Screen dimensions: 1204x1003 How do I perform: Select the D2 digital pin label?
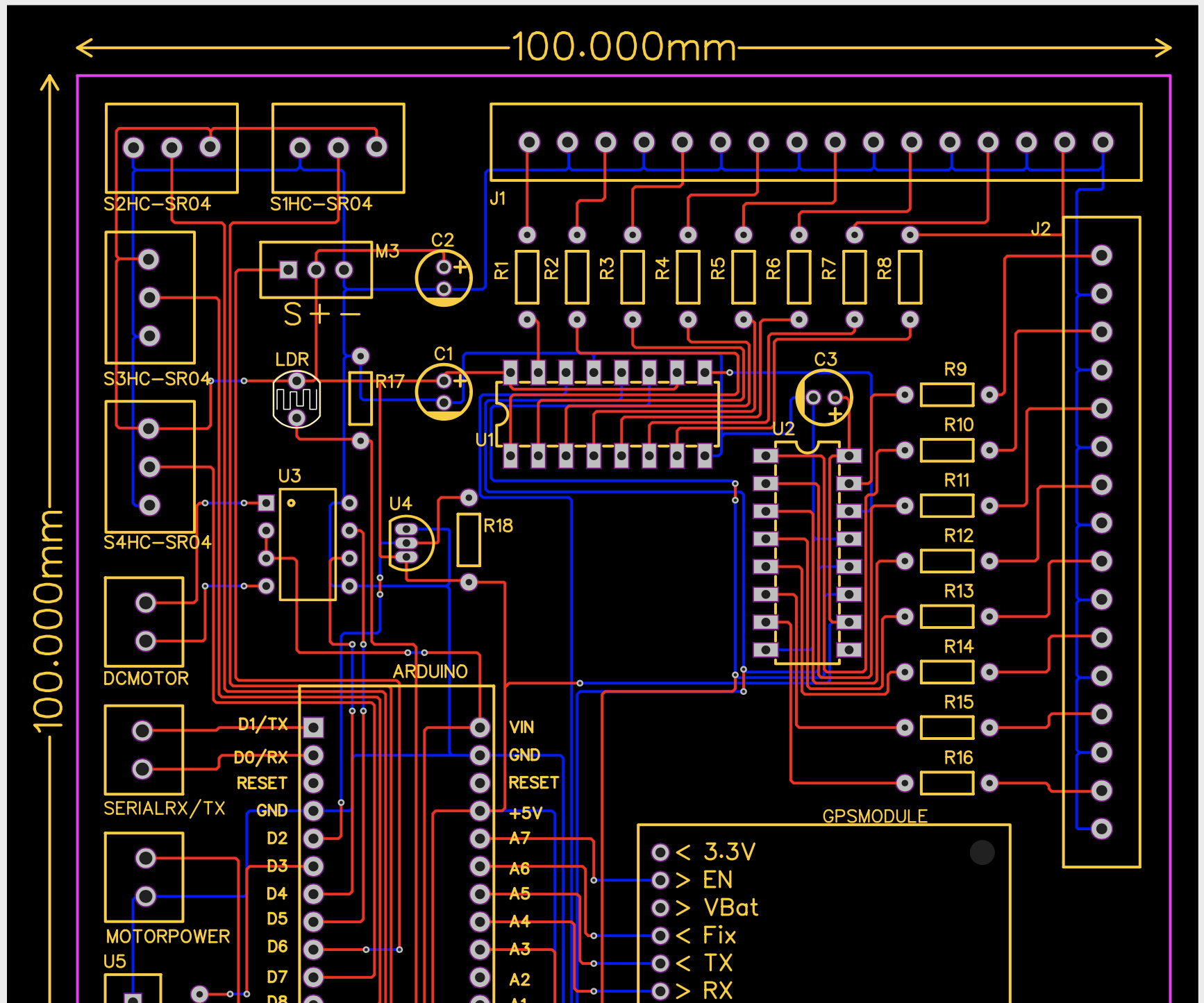pos(277,838)
